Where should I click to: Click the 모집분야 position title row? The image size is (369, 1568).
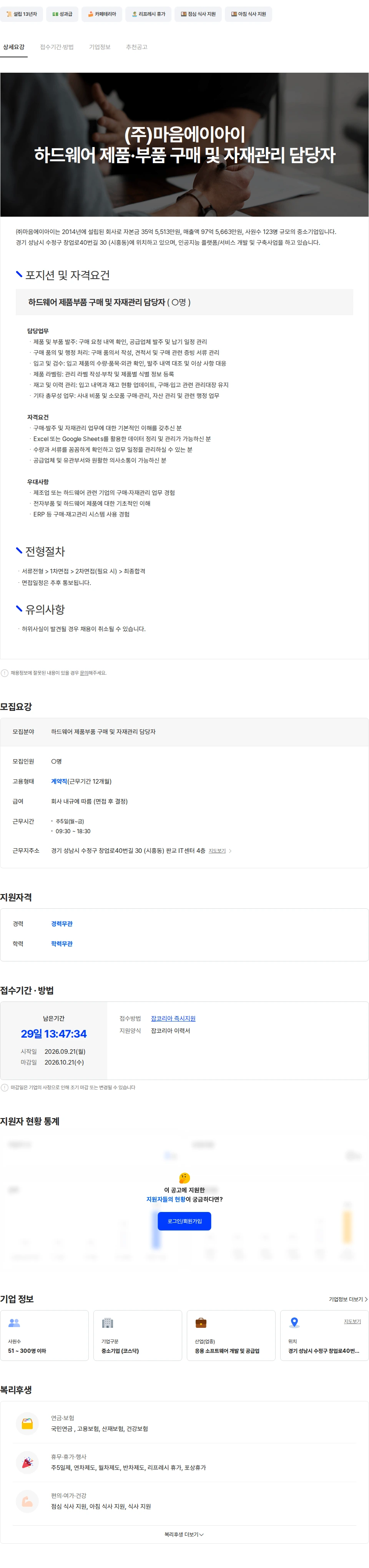pyautogui.click(x=184, y=732)
